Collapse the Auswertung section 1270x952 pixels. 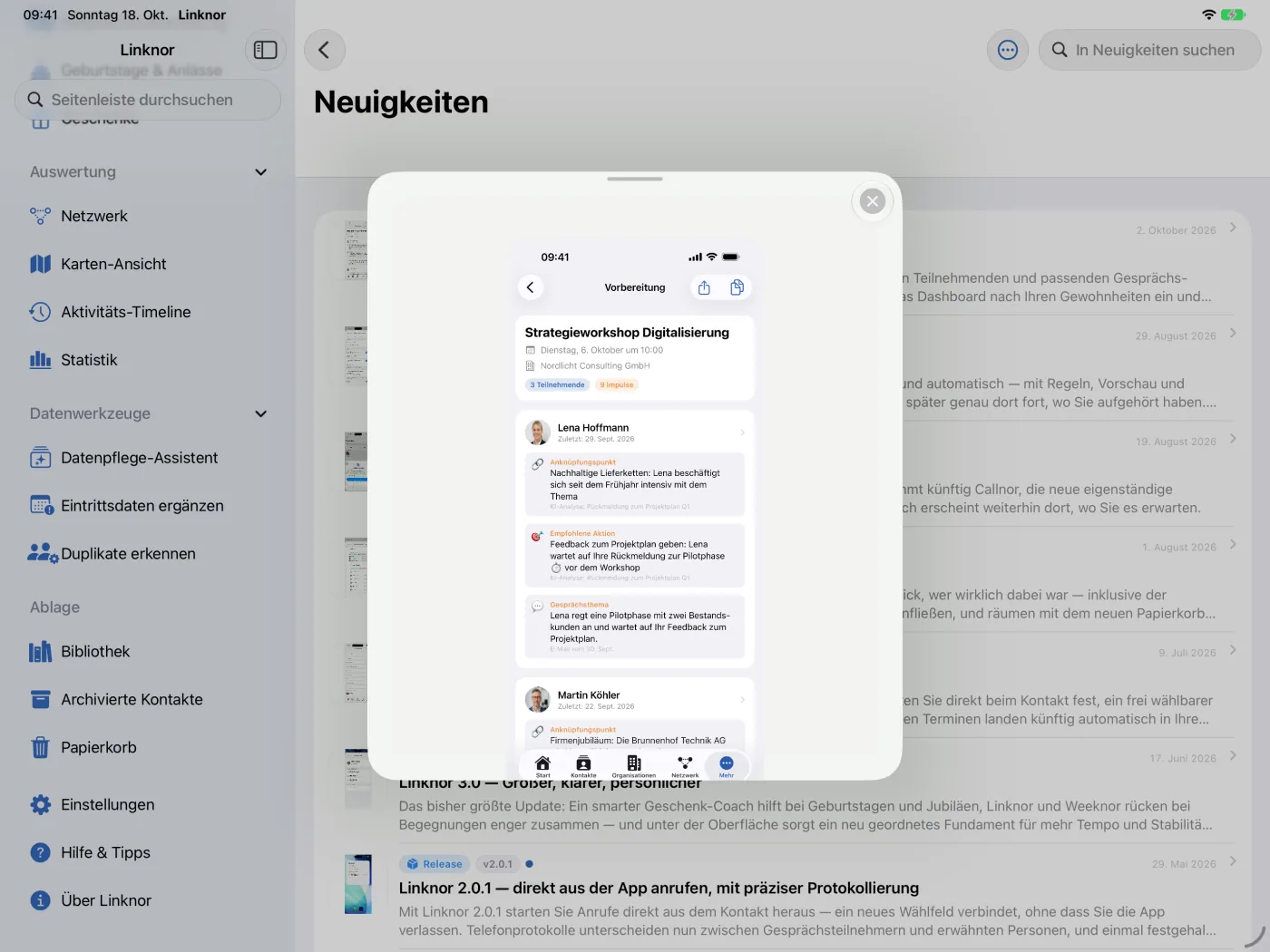[x=261, y=172]
